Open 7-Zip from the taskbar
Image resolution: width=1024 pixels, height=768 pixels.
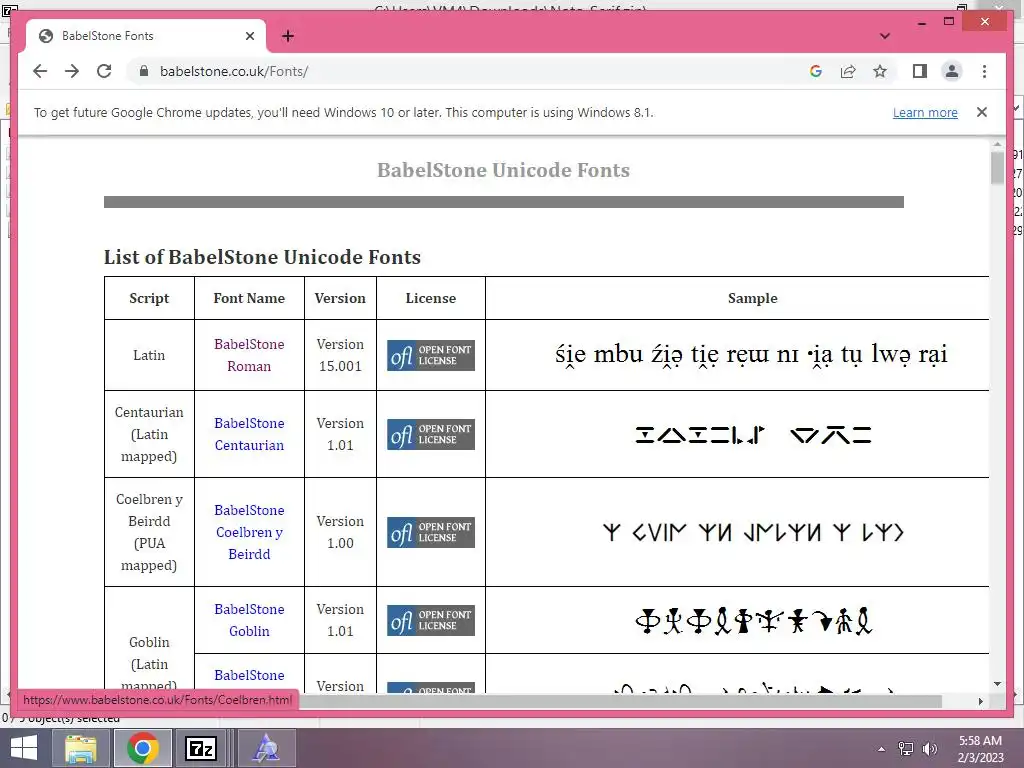(x=200, y=748)
